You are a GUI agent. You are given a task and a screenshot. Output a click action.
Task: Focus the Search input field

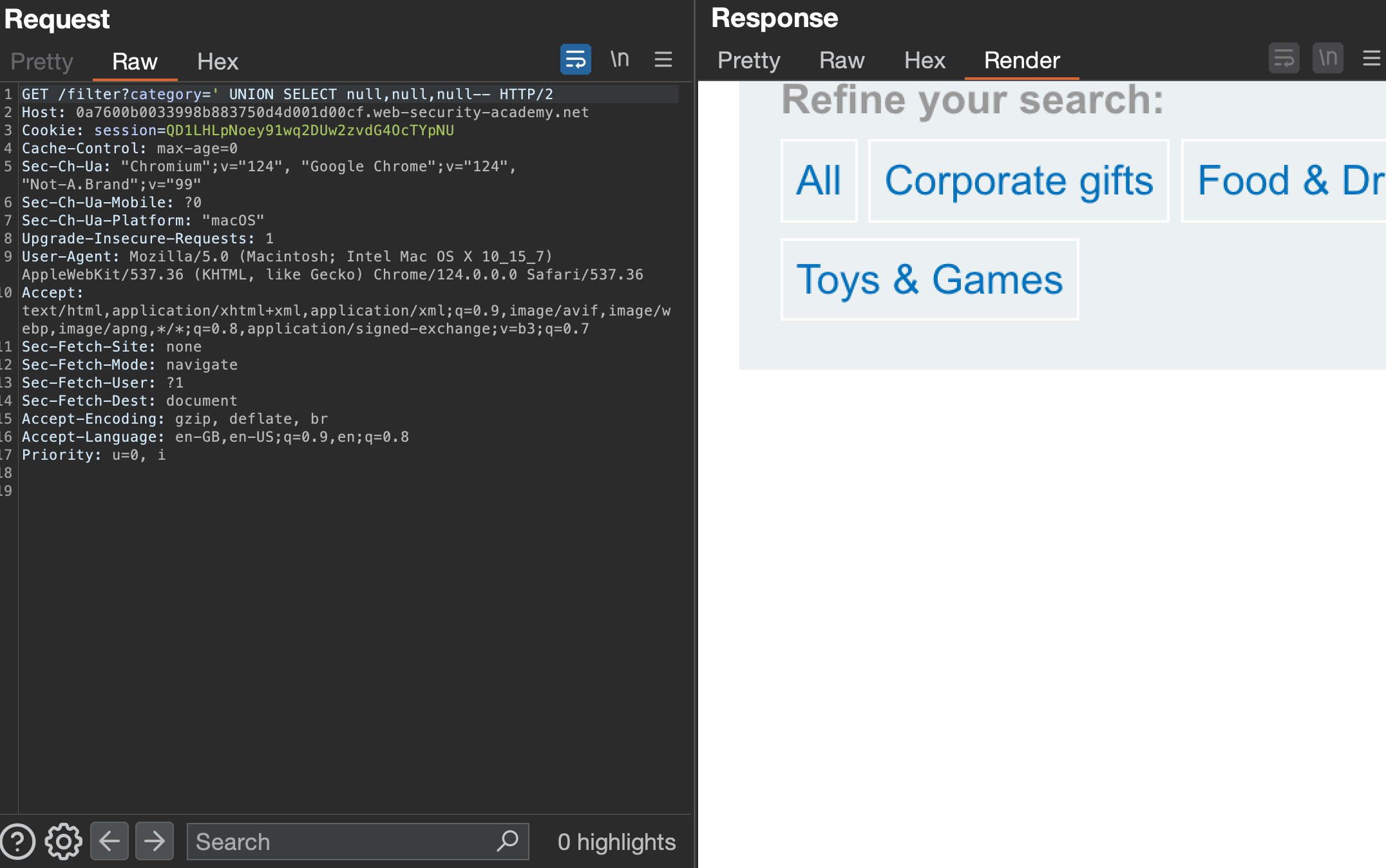click(x=341, y=842)
